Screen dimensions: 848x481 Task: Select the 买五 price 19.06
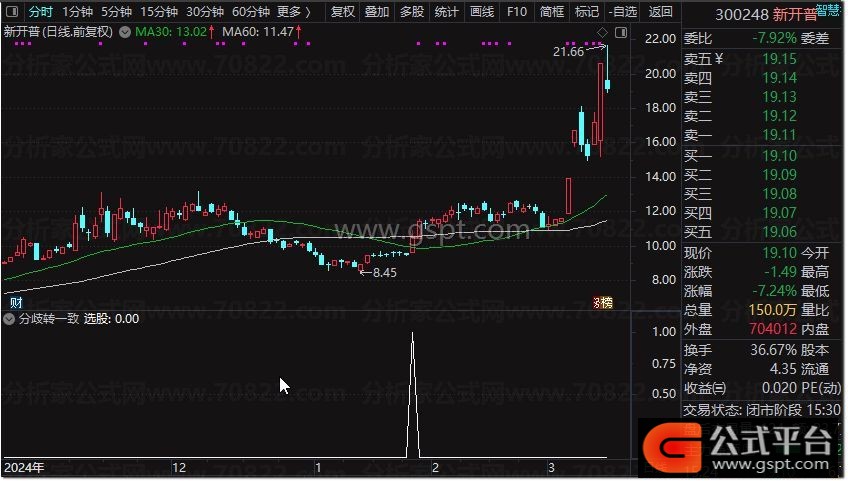(779, 232)
